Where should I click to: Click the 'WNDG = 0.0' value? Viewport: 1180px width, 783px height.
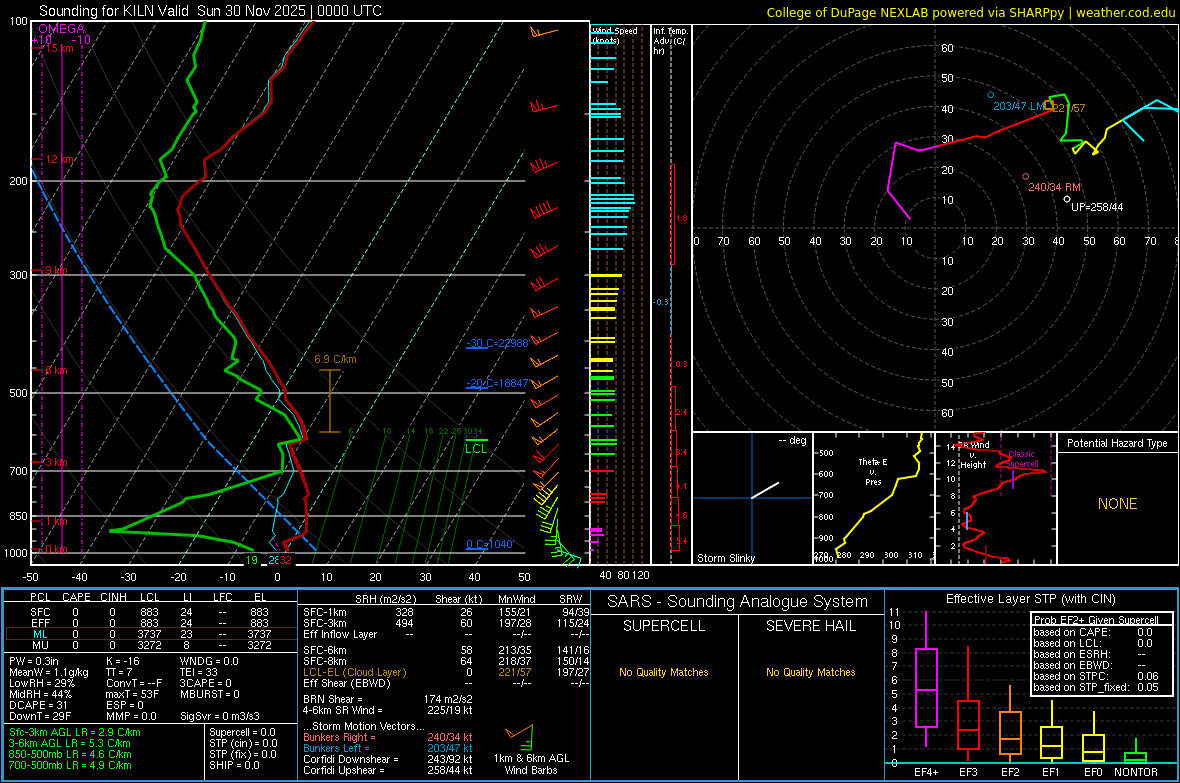coord(209,661)
